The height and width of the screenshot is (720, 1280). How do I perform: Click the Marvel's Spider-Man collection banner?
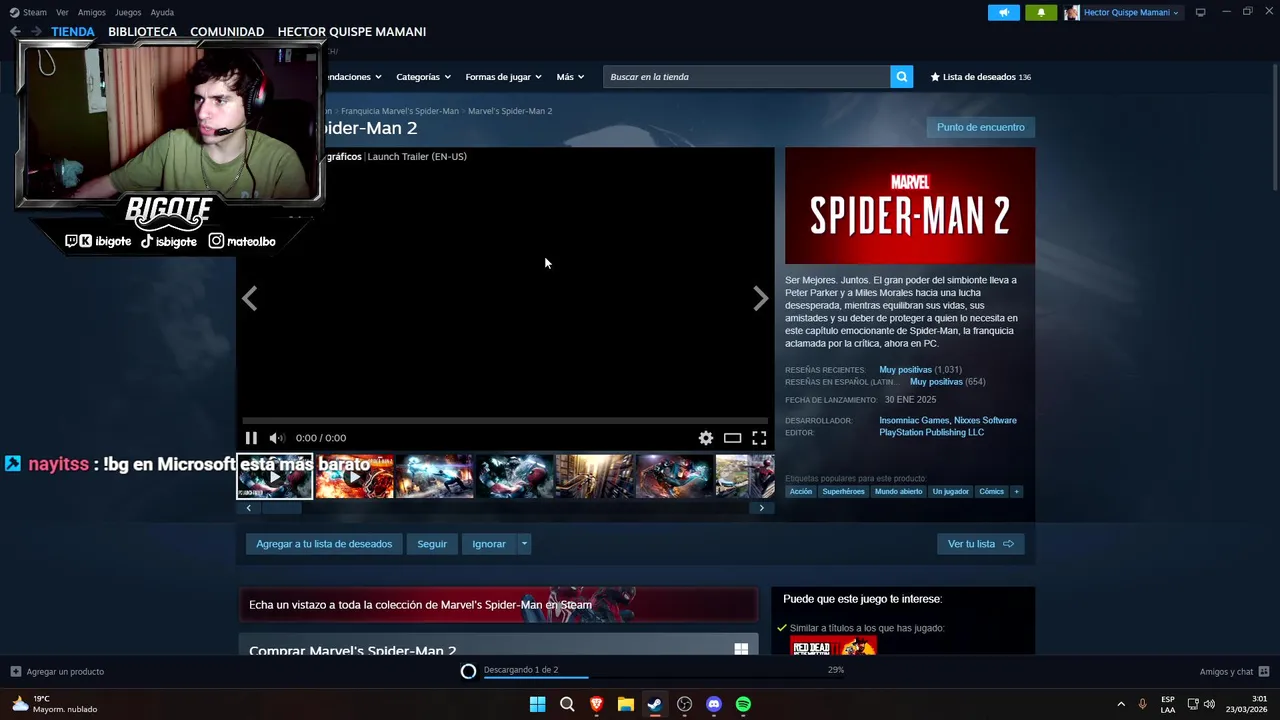click(x=498, y=605)
